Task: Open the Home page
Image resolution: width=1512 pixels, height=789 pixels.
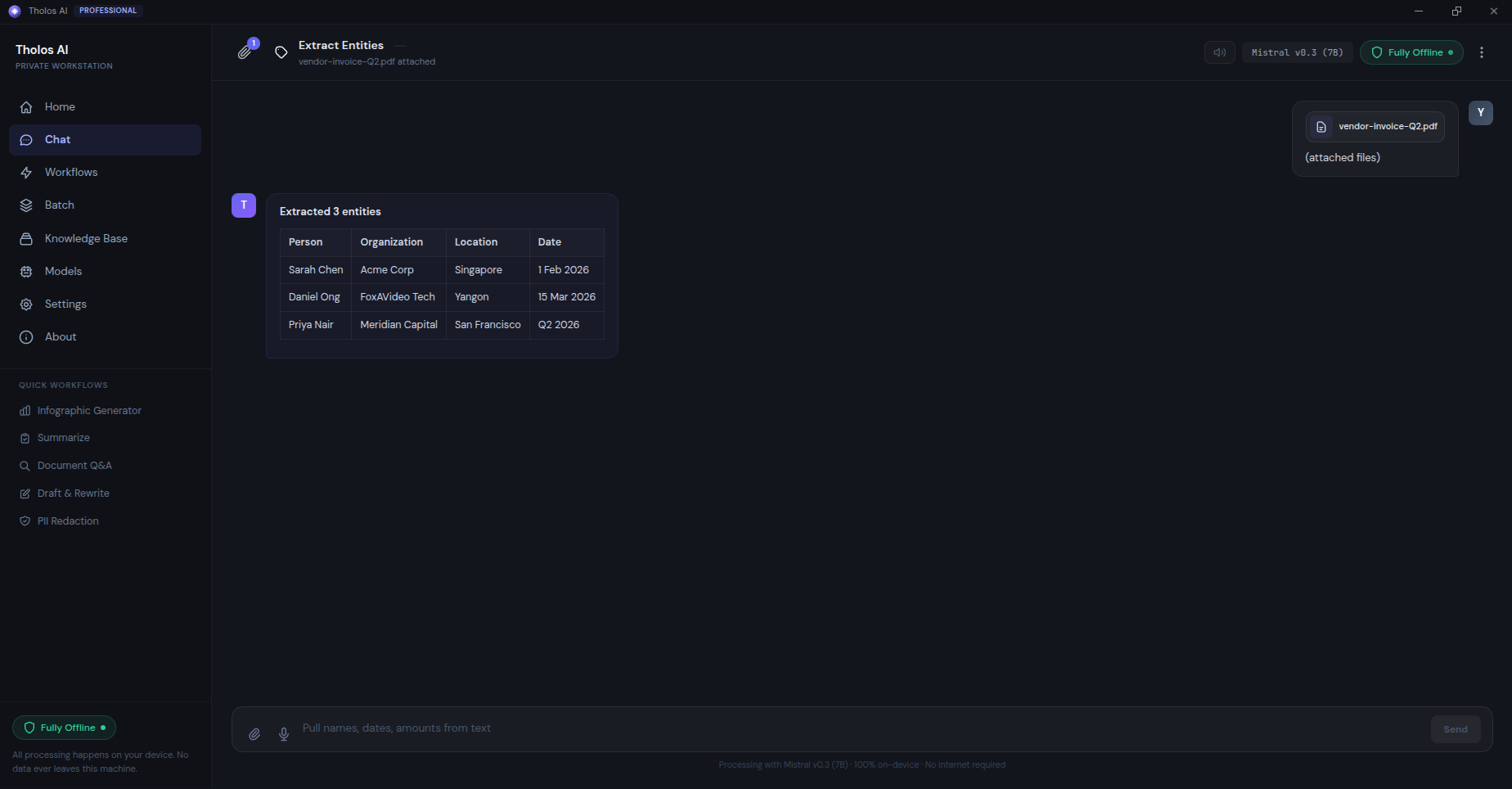Action: pyautogui.click(x=105, y=107)
